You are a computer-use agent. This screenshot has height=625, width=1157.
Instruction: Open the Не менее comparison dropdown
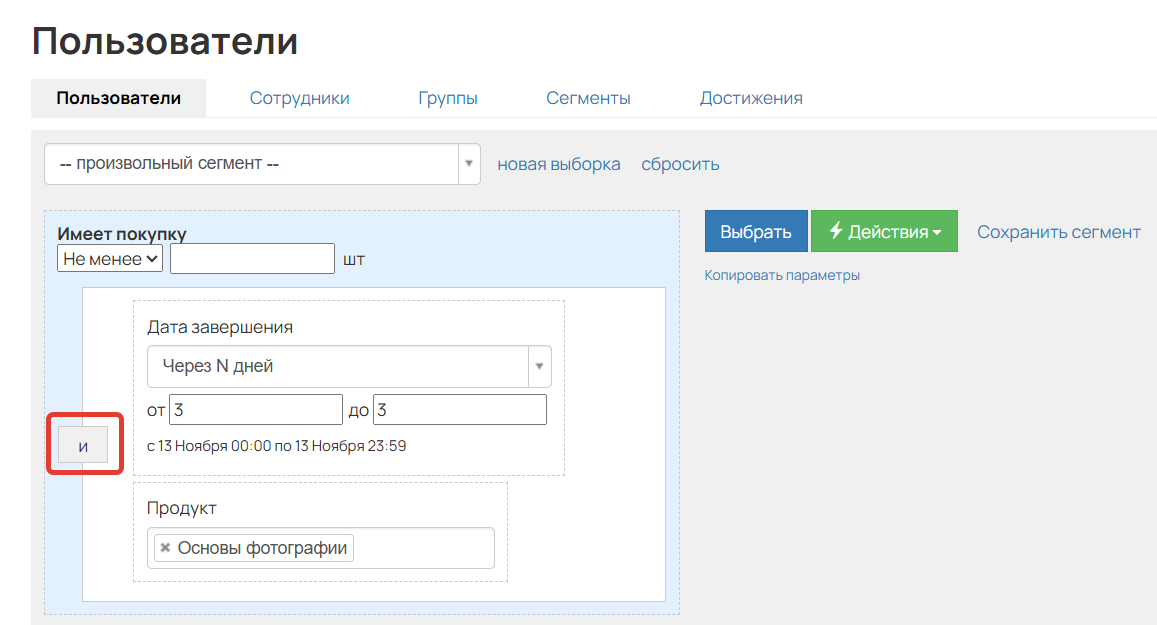[109, 258]
